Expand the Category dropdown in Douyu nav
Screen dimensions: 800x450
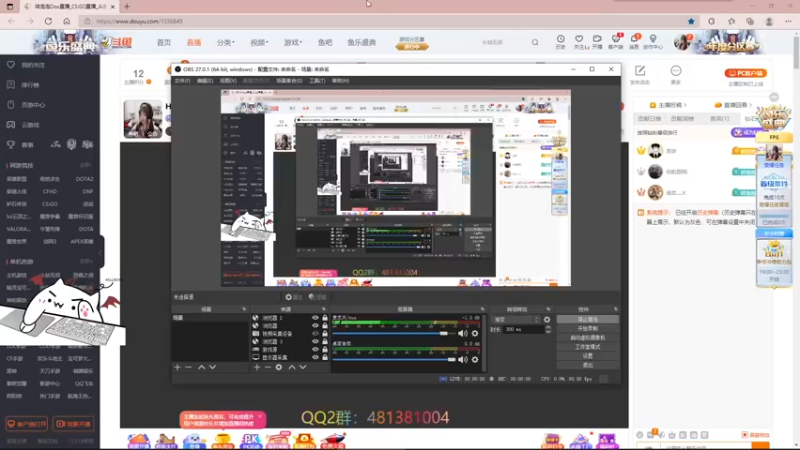click(225, 42)
